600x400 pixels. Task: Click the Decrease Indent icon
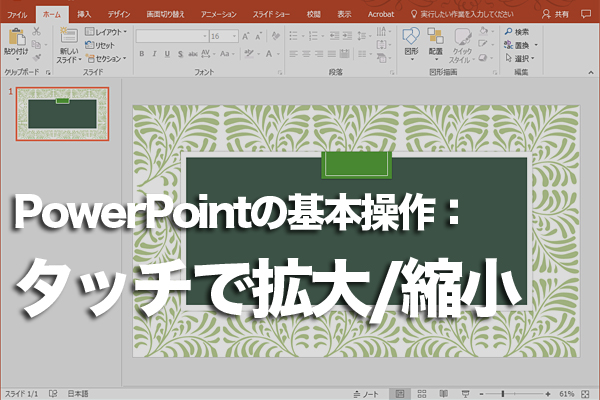pos(334,36)
